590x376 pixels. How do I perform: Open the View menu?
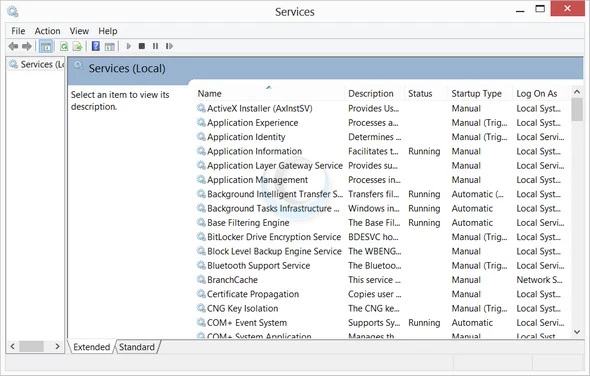point(79,31)
